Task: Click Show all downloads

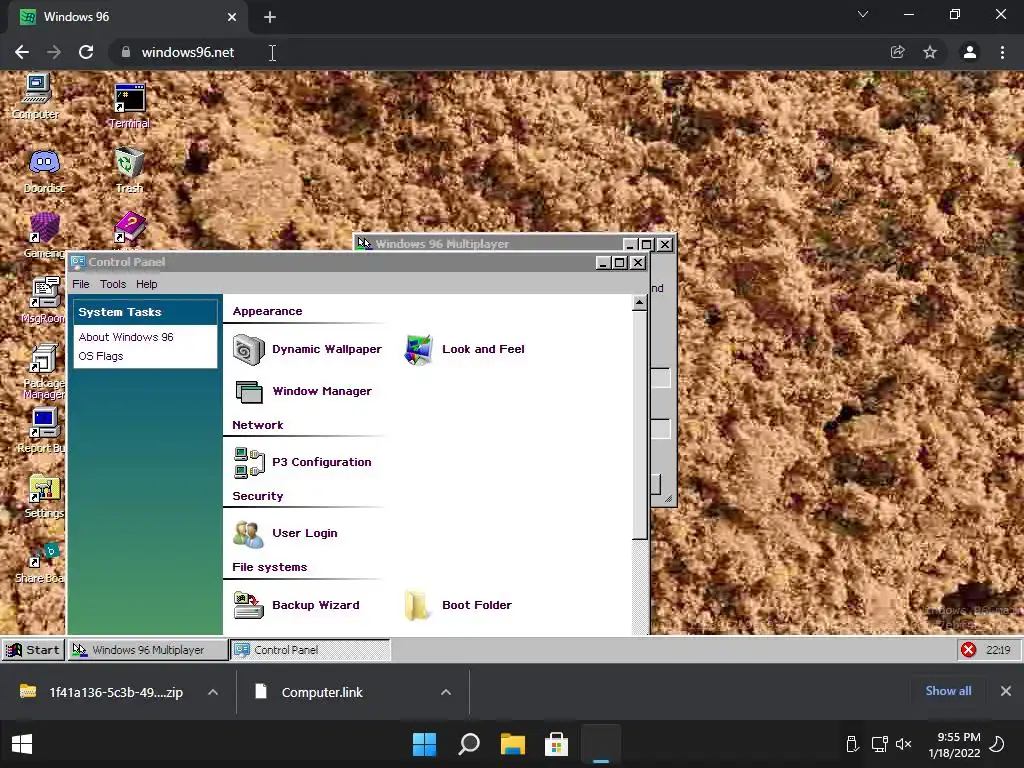Action: coord(948,691)
